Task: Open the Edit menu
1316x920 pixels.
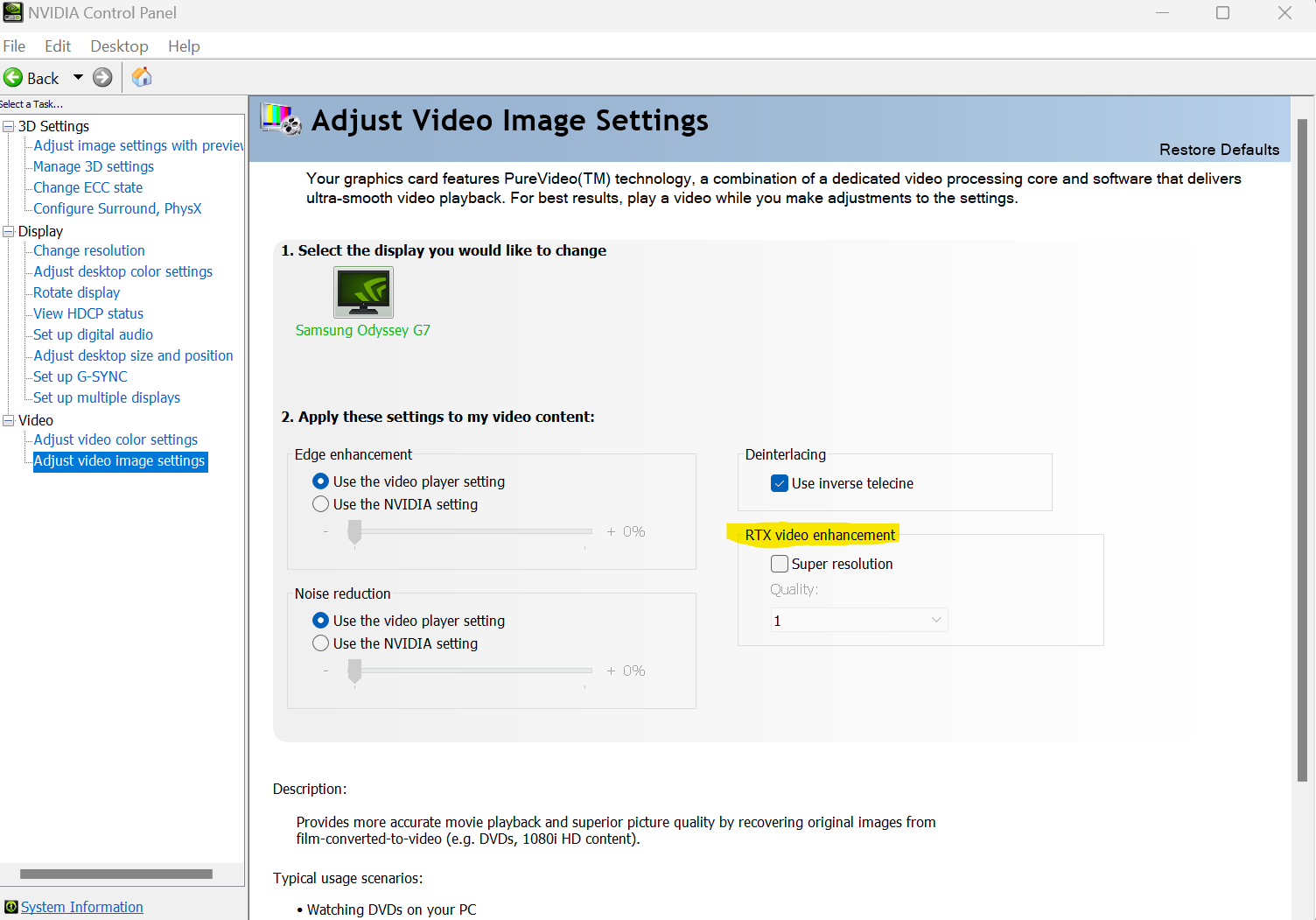Action: click(x=58, y=46)
